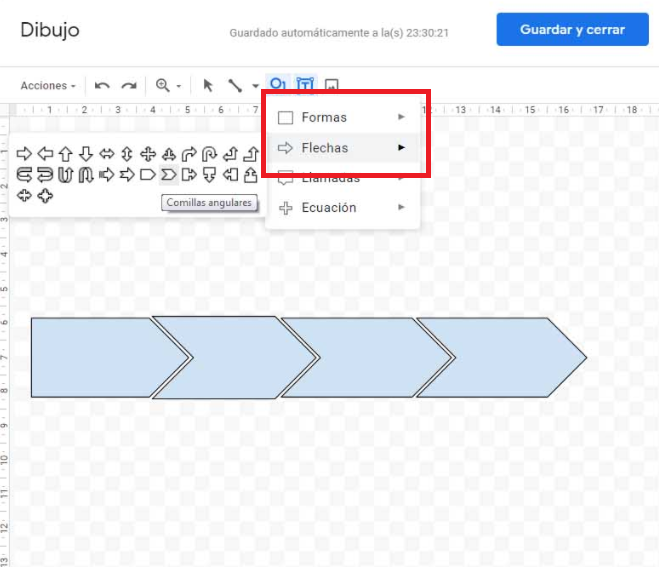Open the Flechas submenu
659x567 pixels.
(343, 148)
